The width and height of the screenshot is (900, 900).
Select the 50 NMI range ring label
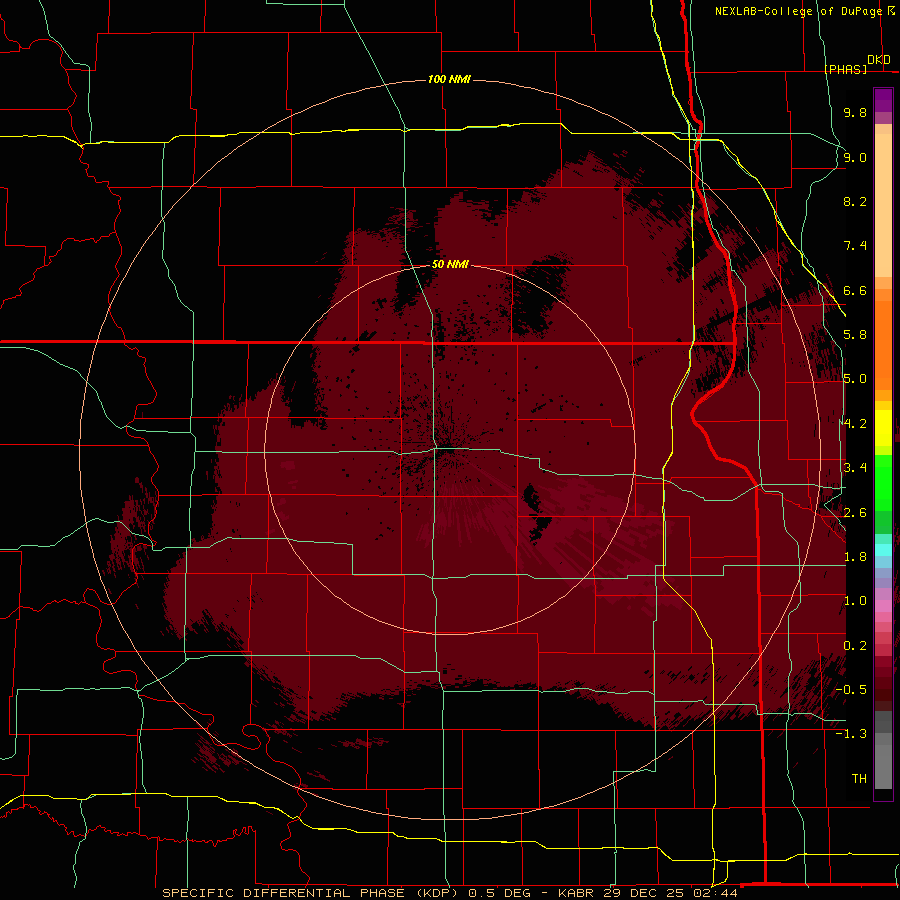[450, 264]
